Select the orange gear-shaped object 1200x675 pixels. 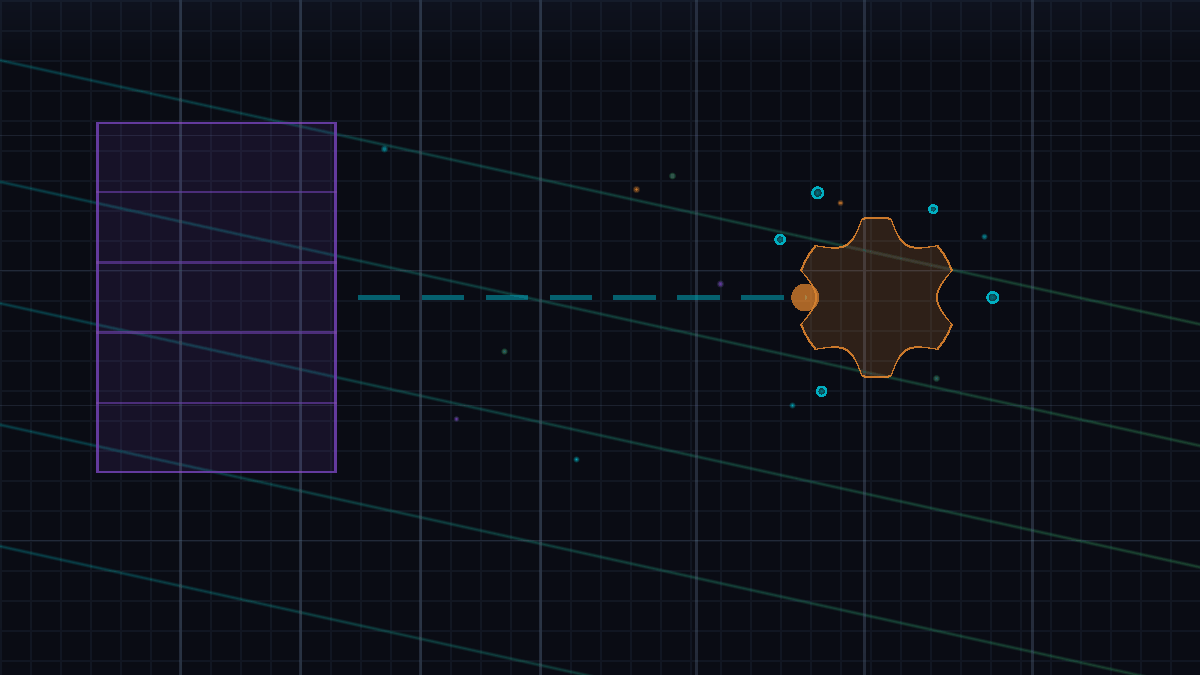pos(876,297)
